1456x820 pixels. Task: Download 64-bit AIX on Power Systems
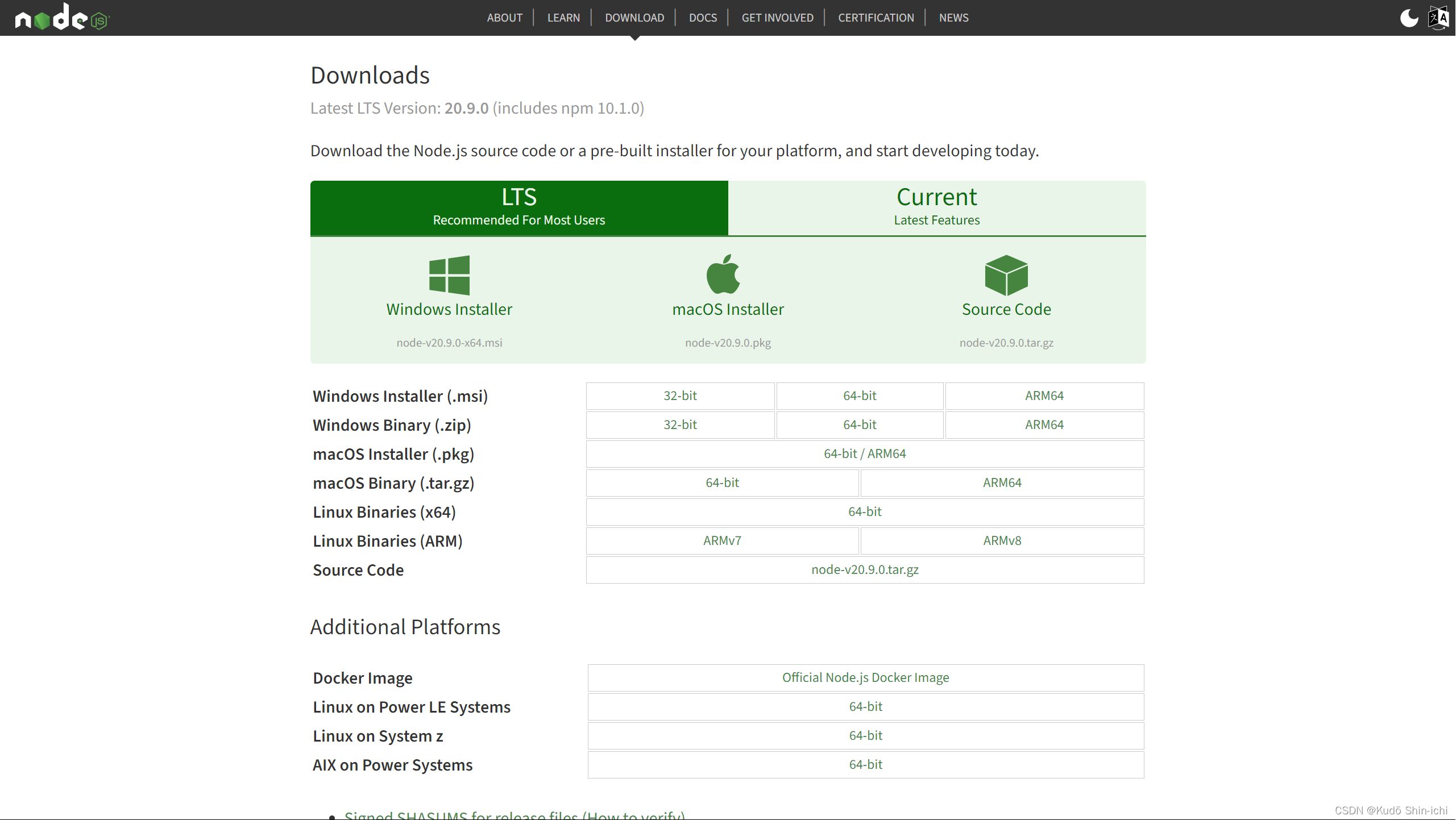click(865, 764)
